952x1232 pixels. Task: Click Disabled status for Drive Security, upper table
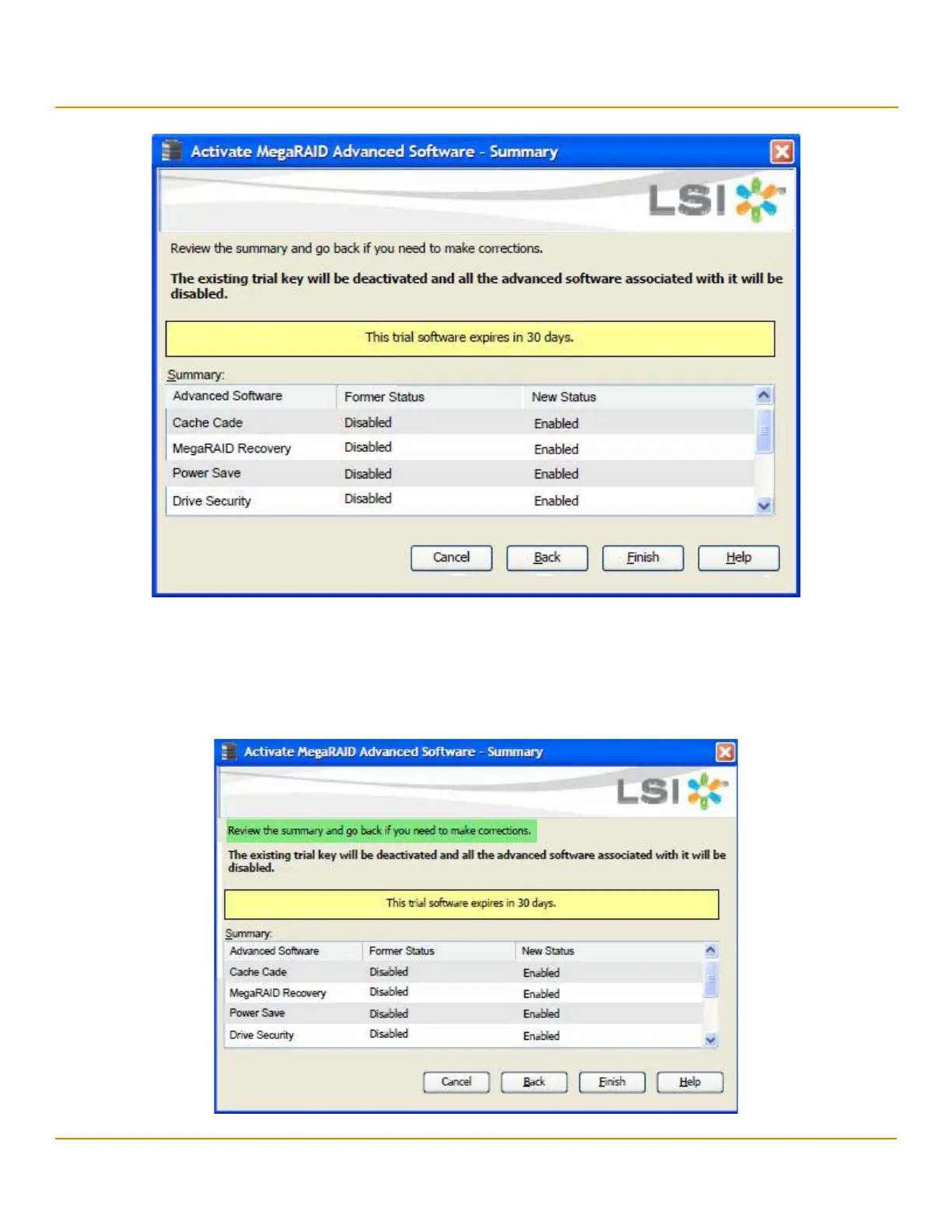tap(368, 499)
